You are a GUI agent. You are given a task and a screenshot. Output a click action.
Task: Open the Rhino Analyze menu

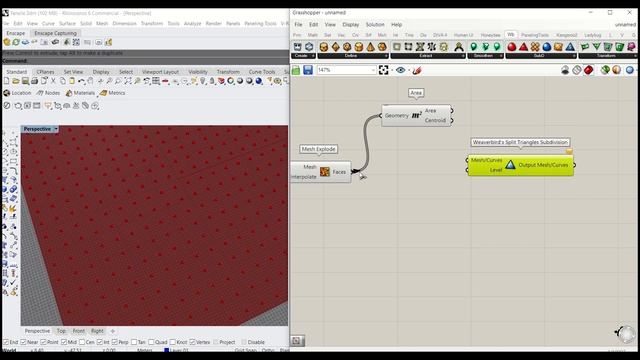[192, 24]
